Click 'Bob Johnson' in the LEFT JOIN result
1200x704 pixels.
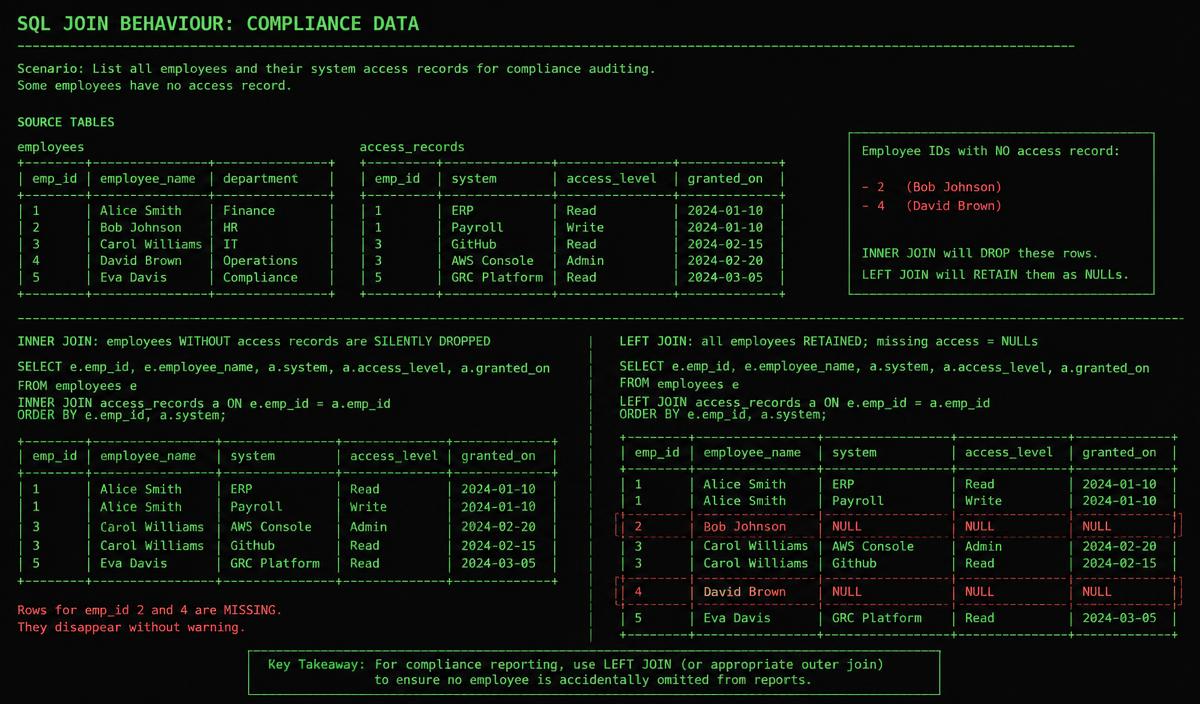(745, 526)
